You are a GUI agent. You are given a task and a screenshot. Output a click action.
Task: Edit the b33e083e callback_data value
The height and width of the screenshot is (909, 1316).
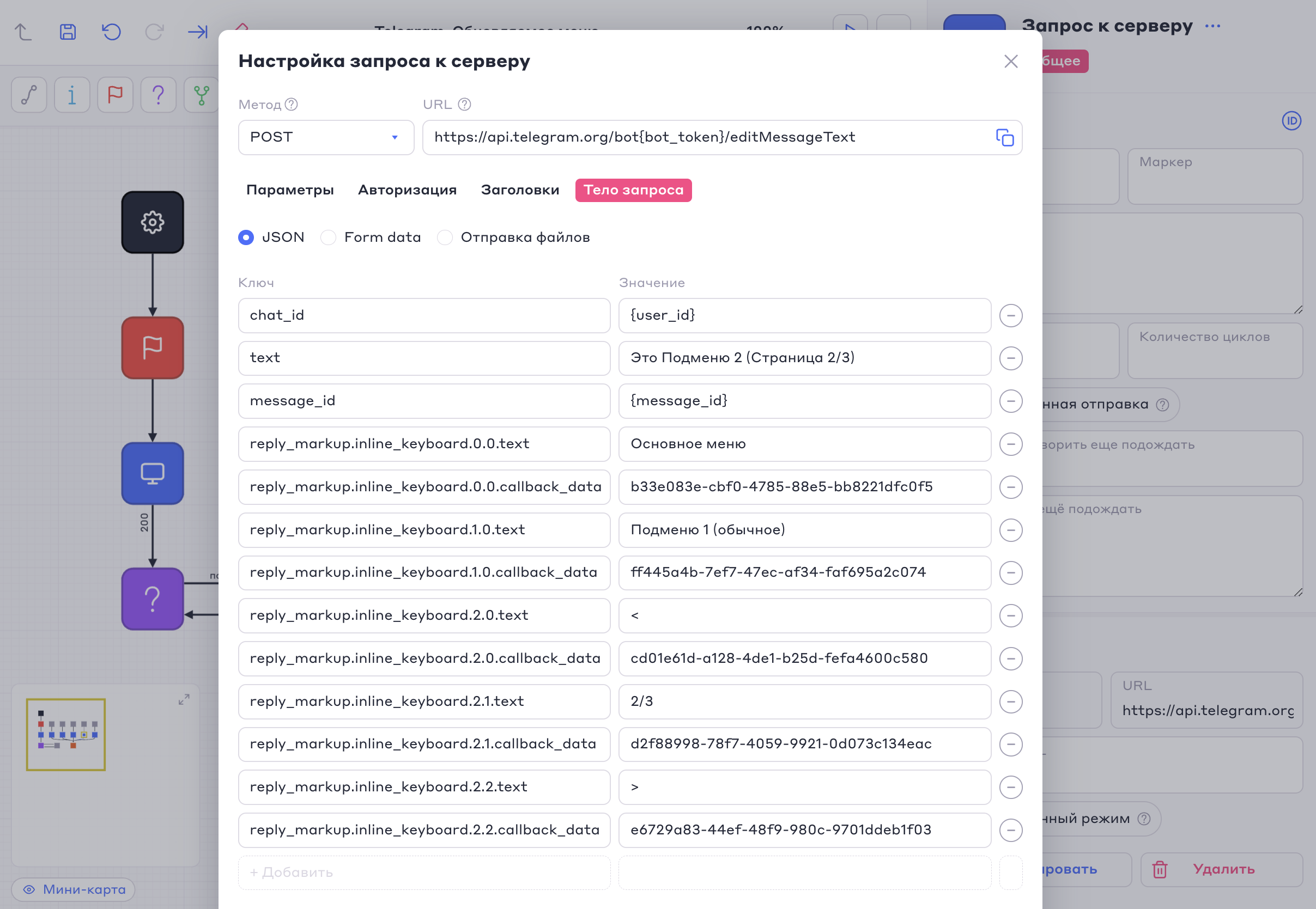pos(805,487)
